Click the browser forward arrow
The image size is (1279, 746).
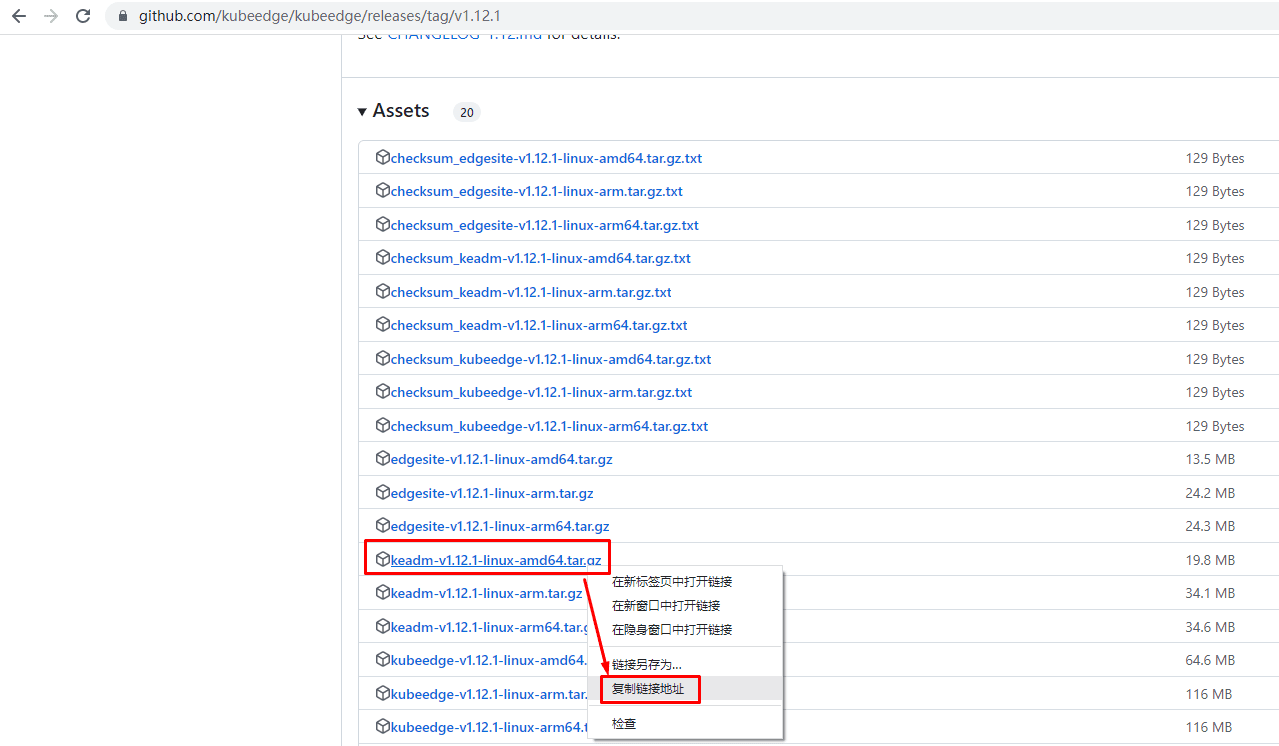click(51, 16)
